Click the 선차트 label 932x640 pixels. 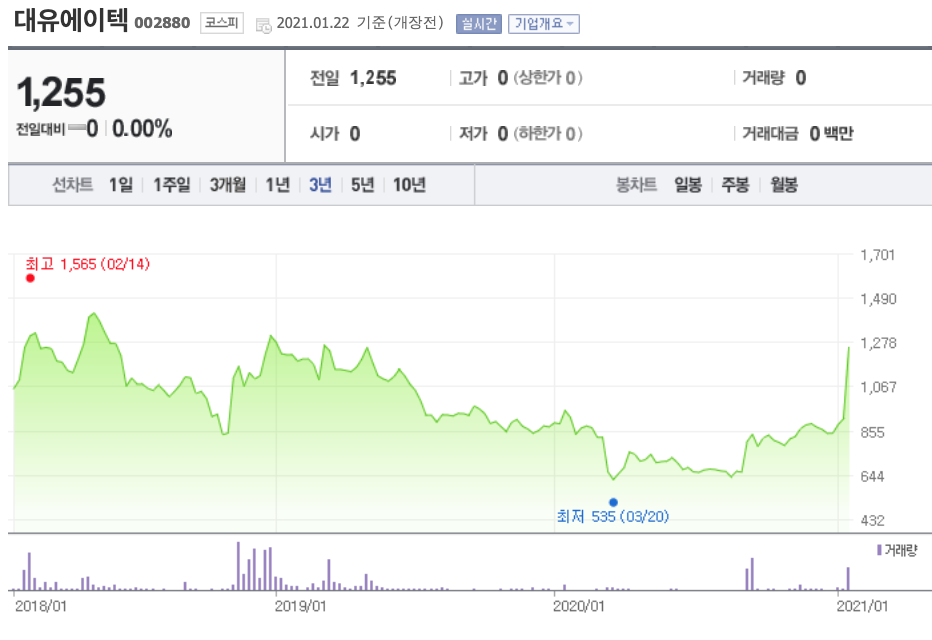(73, 185)
